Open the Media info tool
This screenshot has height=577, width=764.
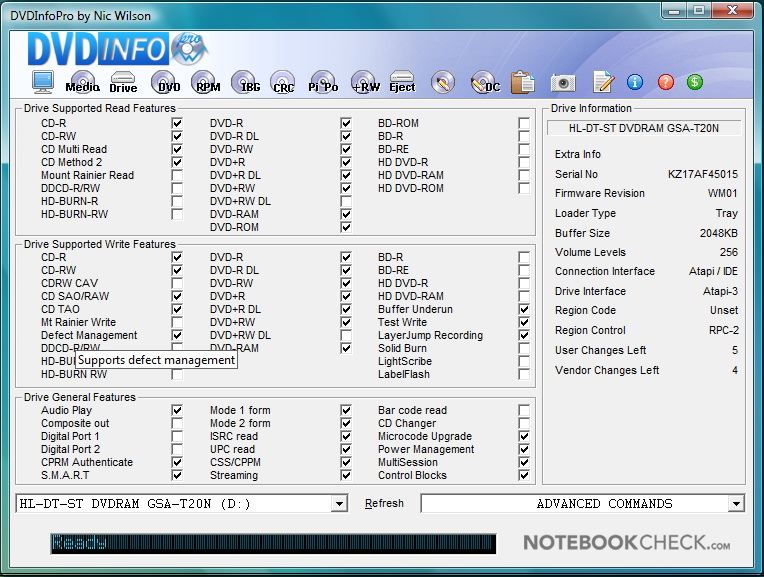[82, 82]
